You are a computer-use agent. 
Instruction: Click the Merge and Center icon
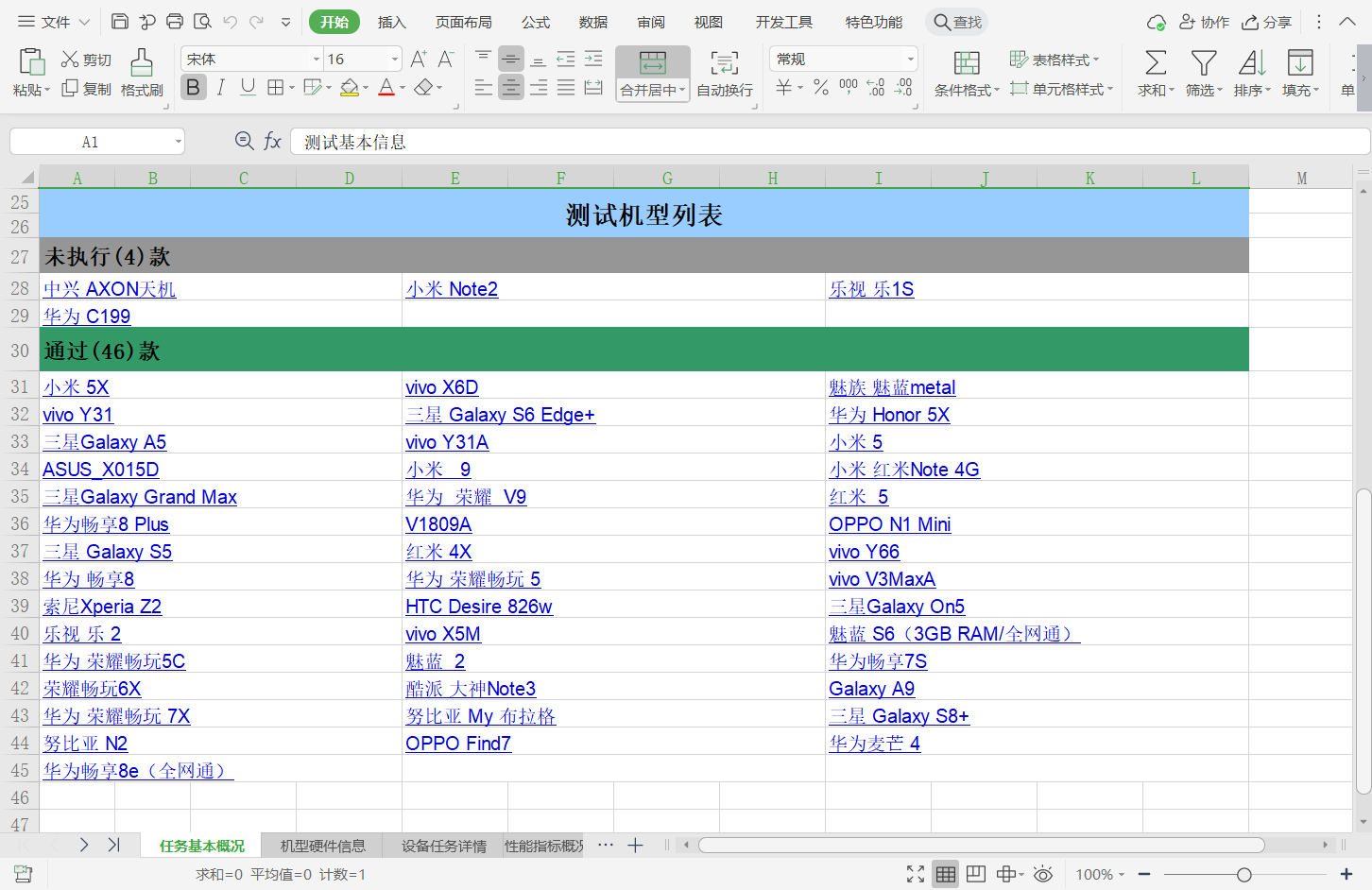click(652, 62)
